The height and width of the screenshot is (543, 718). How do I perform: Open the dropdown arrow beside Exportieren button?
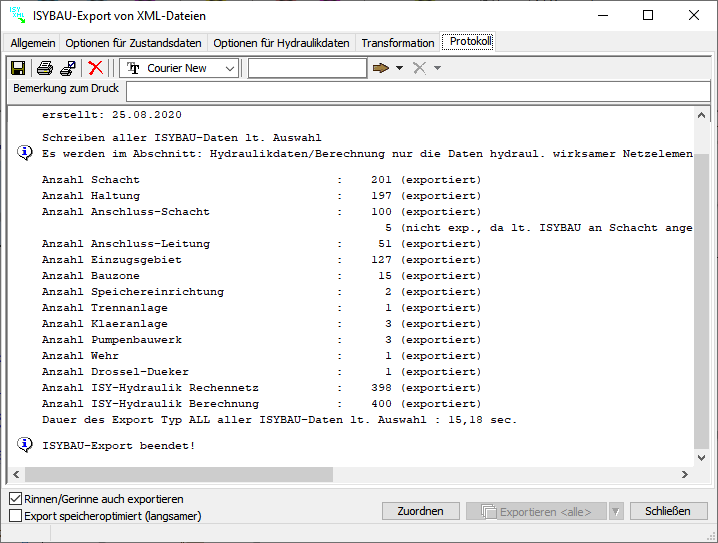(x=616, y=511)
